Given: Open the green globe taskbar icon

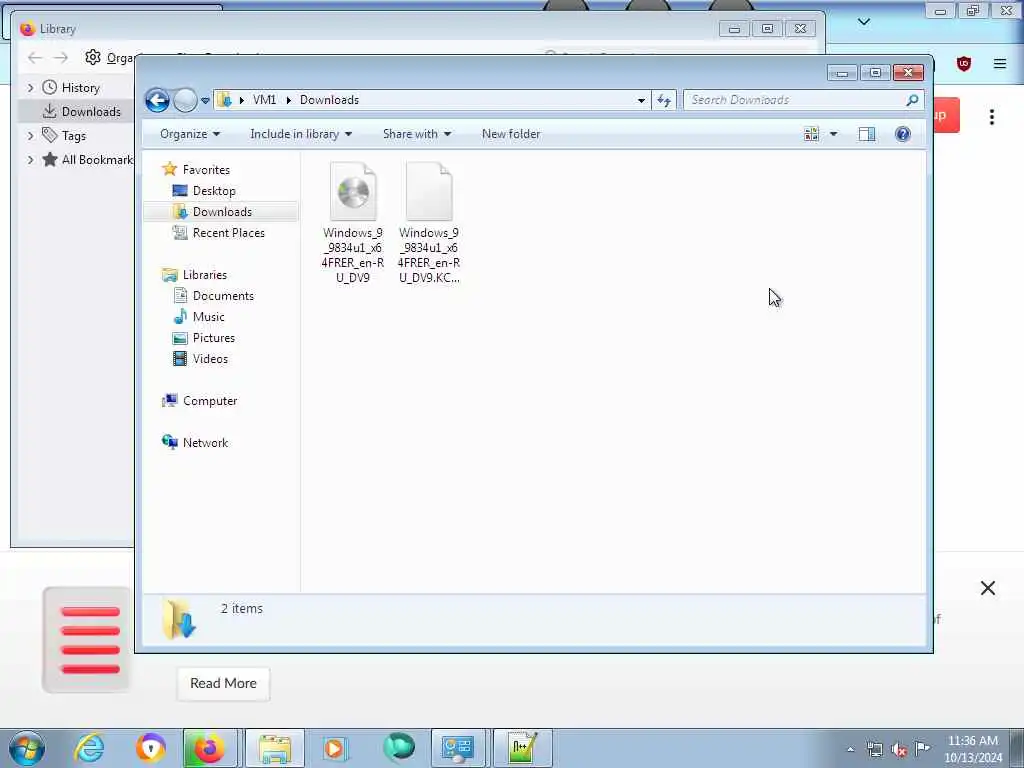Looking at the screenshot, I should [399, 748].
